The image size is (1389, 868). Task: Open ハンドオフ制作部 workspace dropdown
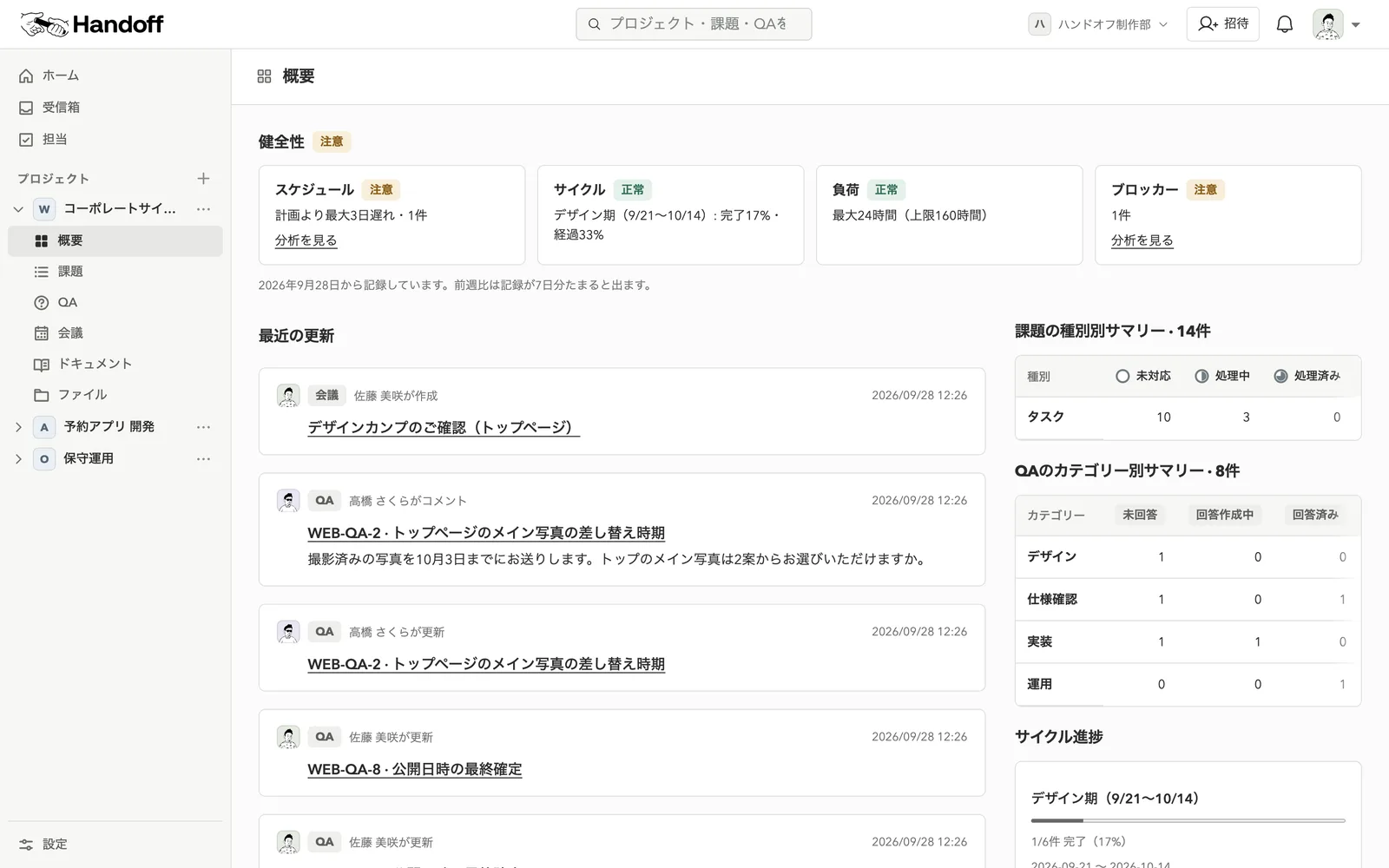[1098, 24]
